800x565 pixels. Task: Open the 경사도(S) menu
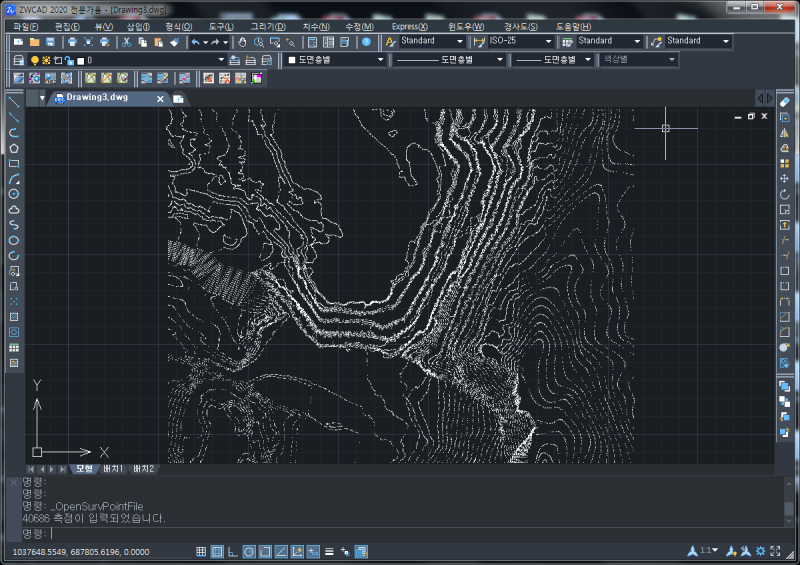coord(520,26)
